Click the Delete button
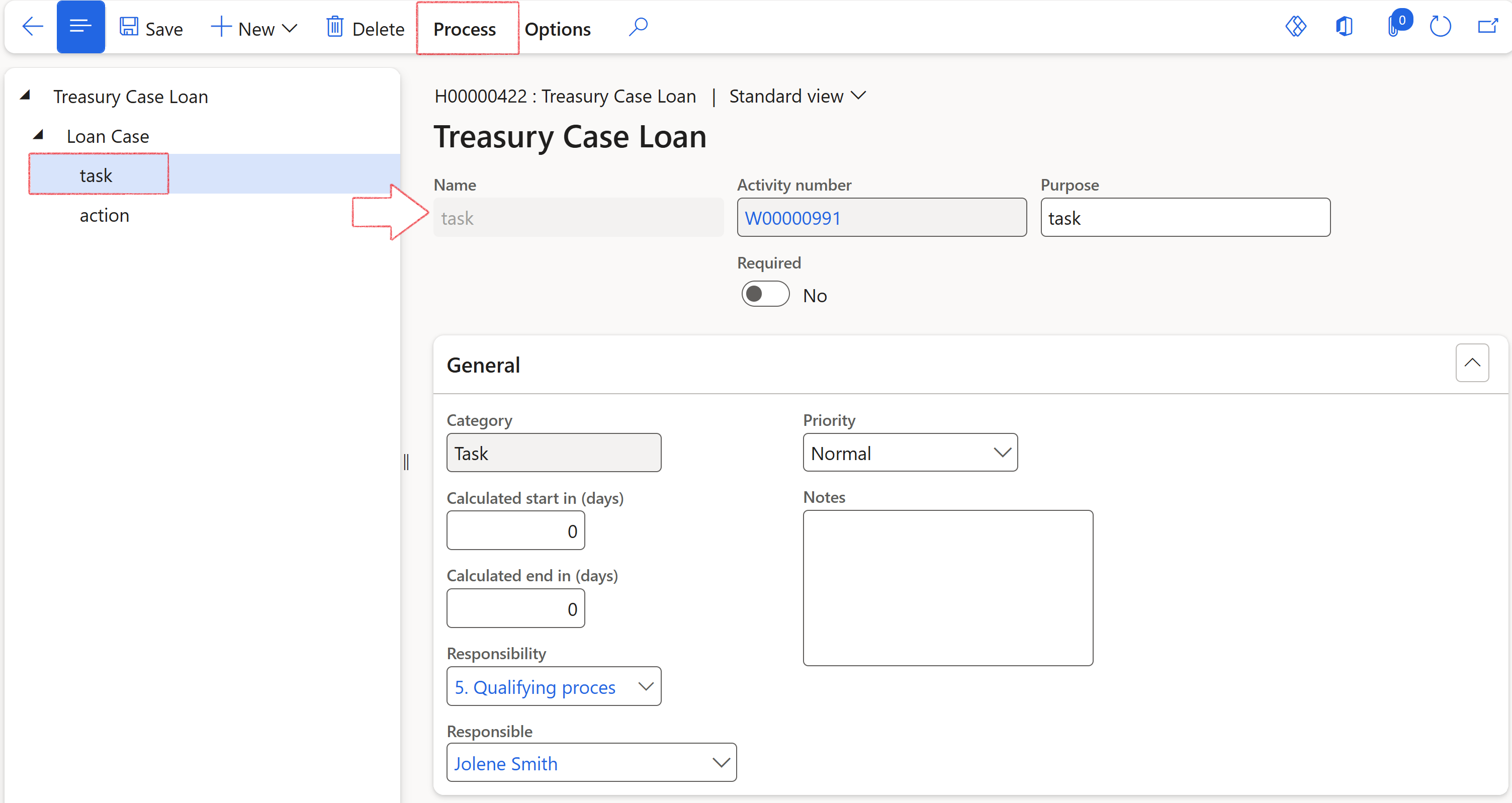The height and width of the screenshot is (803, 1512). pos(365,29)
